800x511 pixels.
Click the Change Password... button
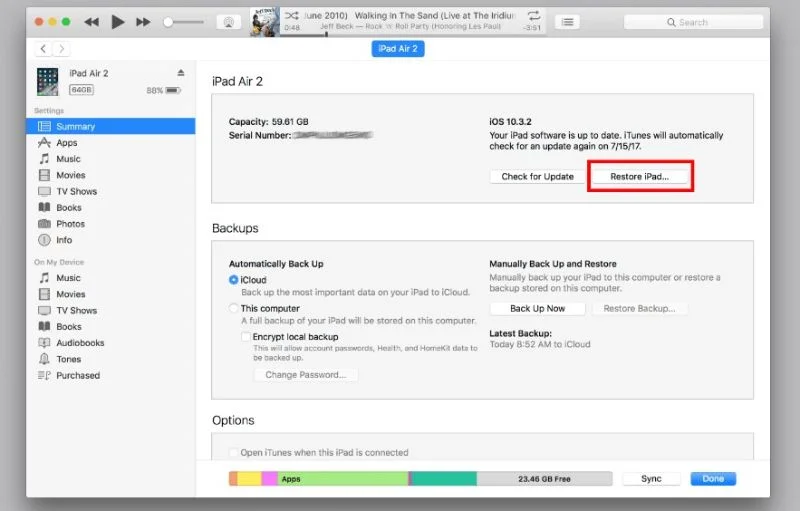(x=306, y=375)
